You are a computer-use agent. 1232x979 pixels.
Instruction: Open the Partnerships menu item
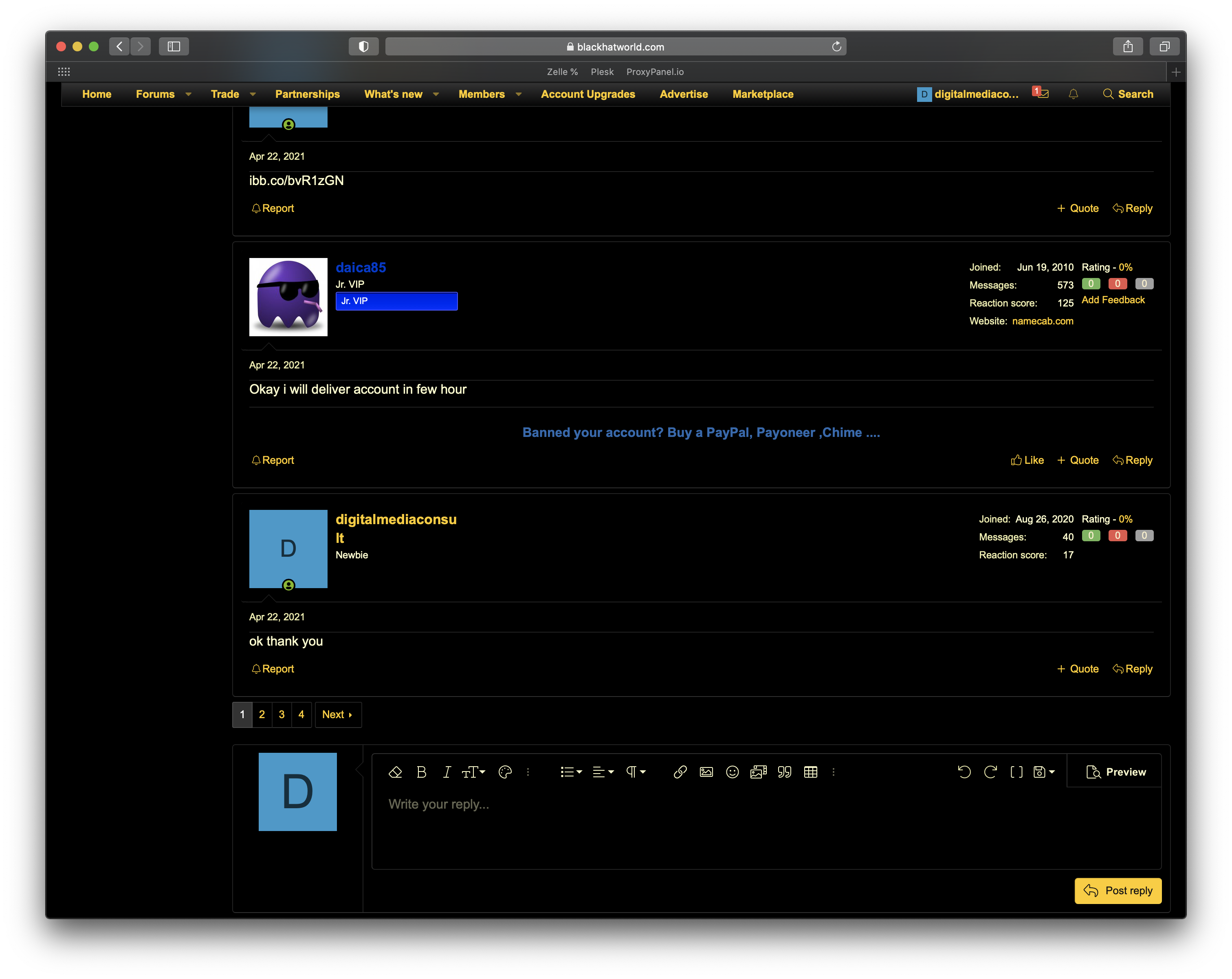point(308,94)
